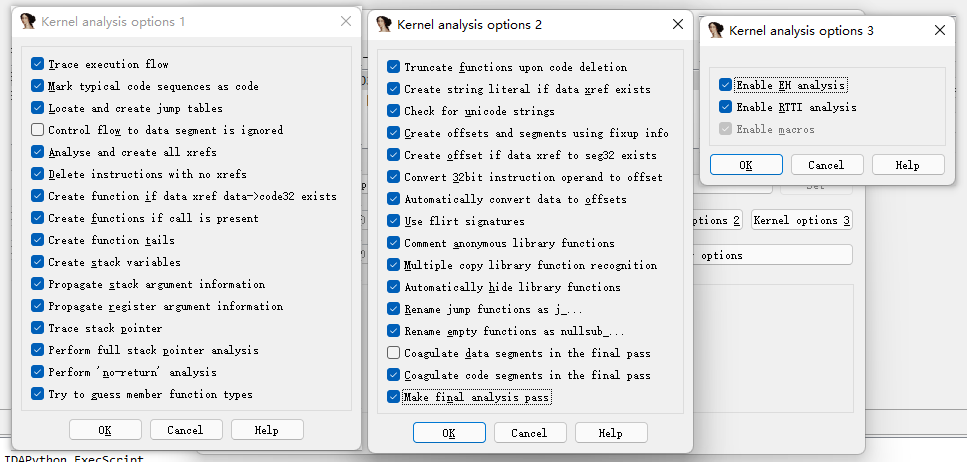Close the Kernel analysis options 3 dialog
This screenshot has height=462, width=967.
pos(939,31)
